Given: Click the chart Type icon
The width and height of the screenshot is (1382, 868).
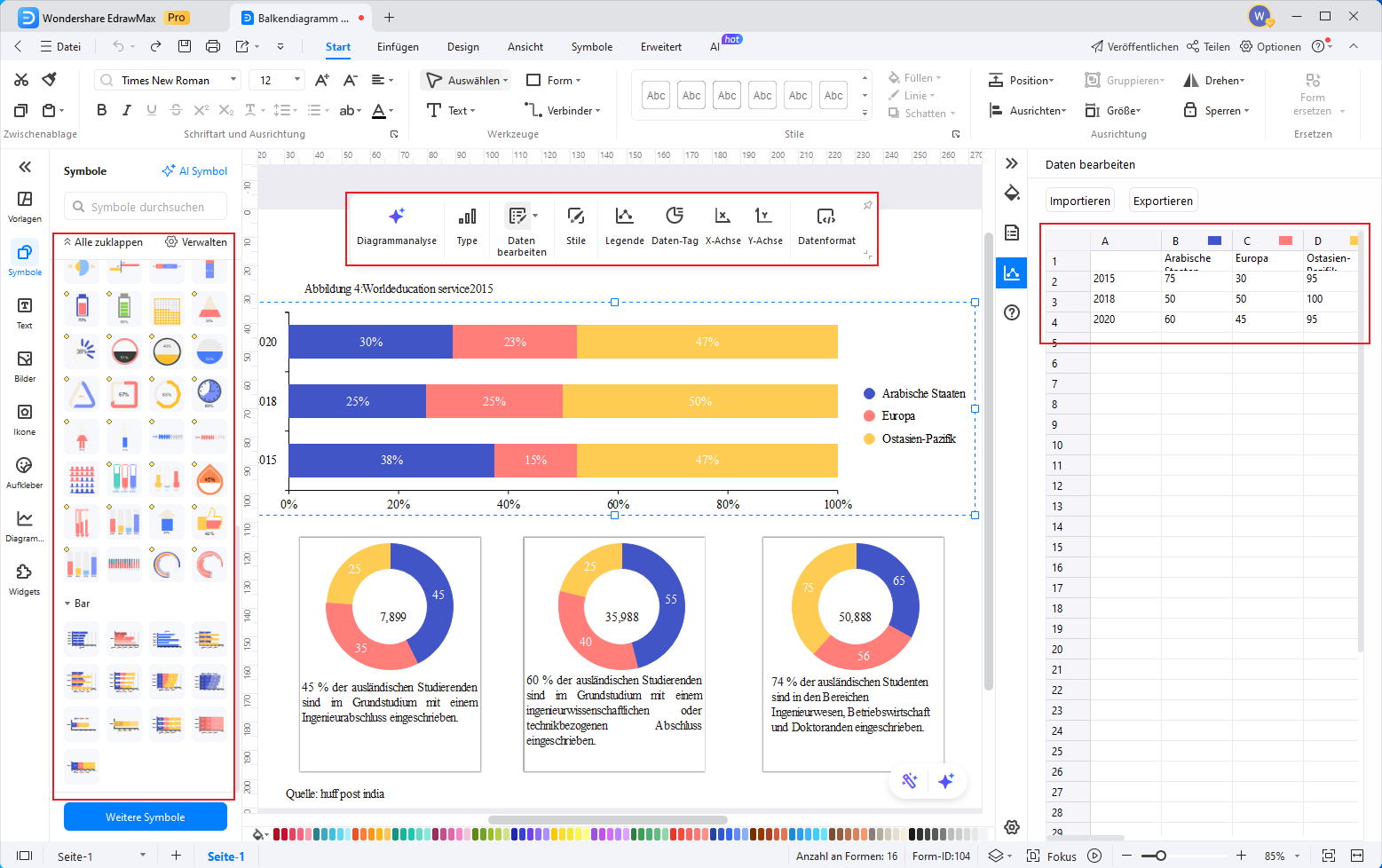Looking at the screenshot, I should coord(467,226).
